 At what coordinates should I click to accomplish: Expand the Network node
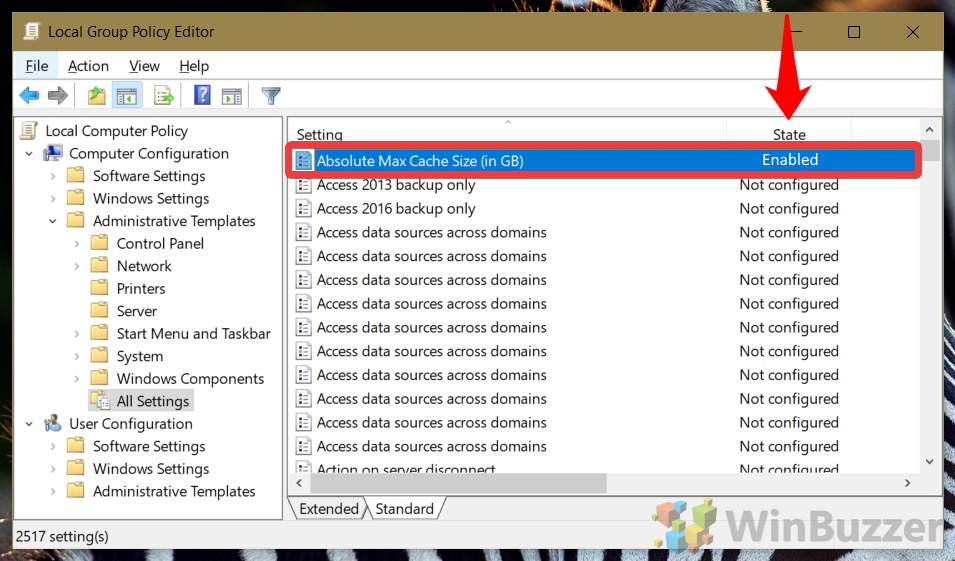coord(77,266)
